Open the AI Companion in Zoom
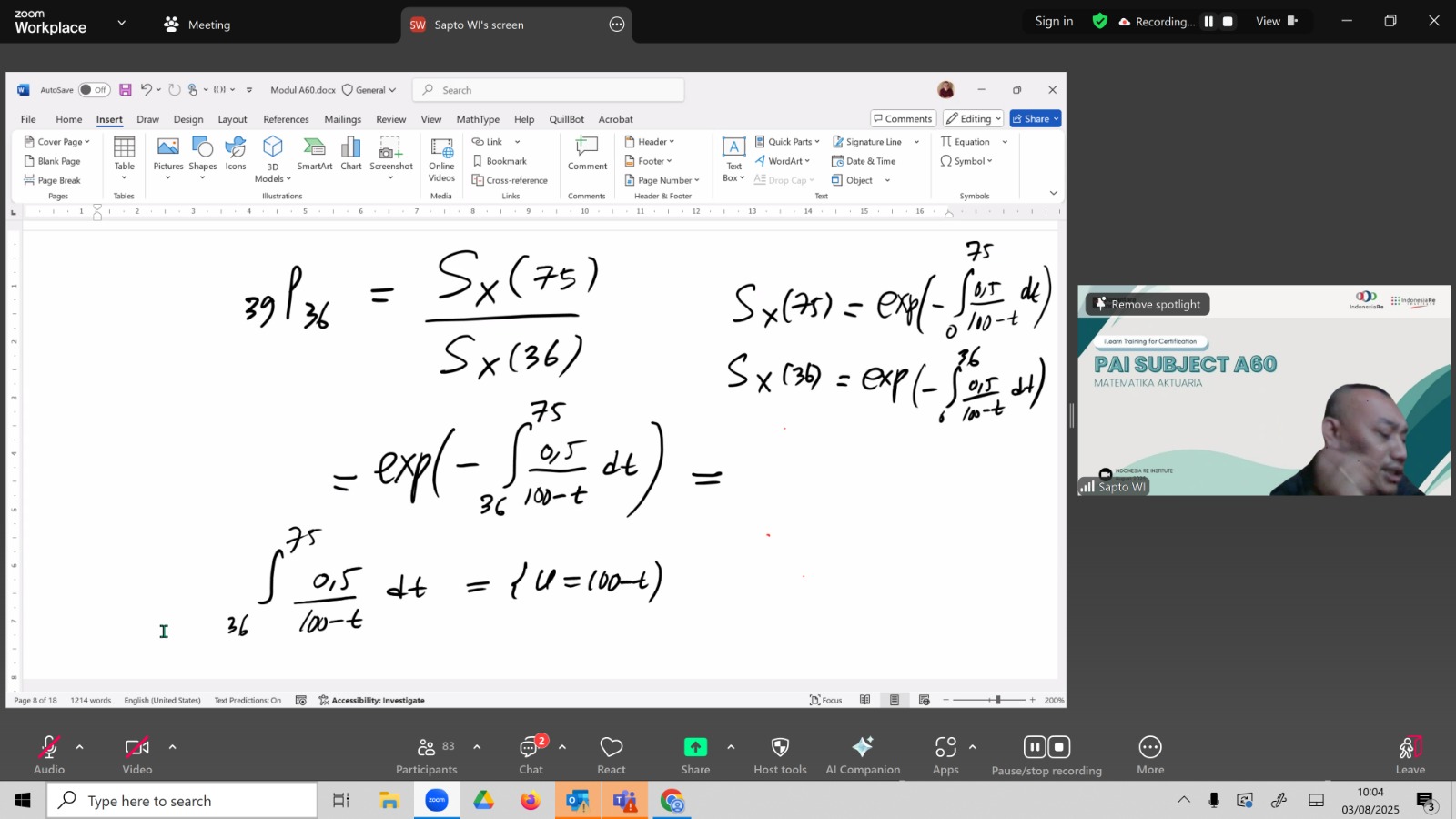Screen dimensions: 1456x819 click(x=863, y=755)
